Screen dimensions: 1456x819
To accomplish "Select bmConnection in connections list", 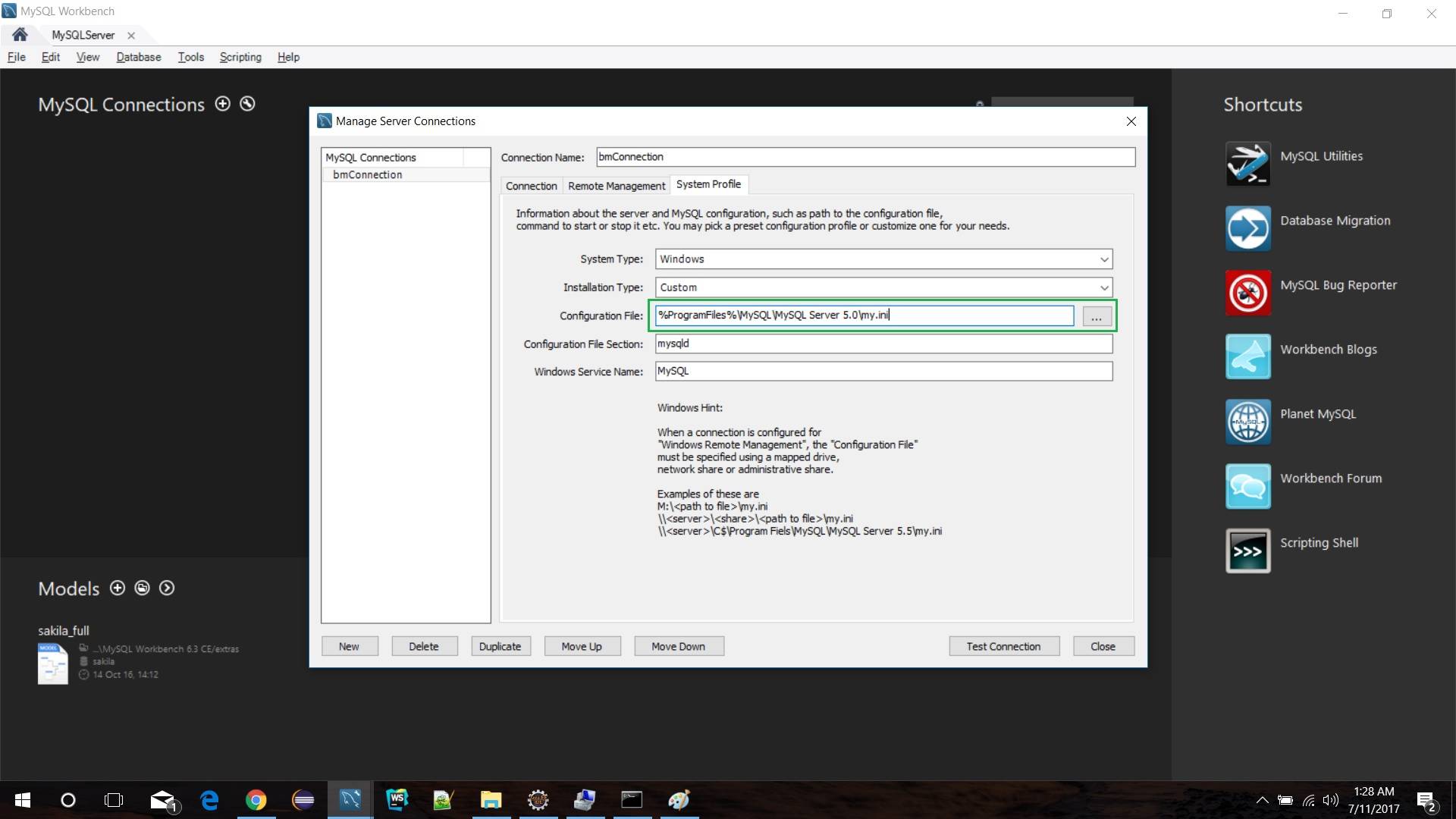I will [406, 174].
